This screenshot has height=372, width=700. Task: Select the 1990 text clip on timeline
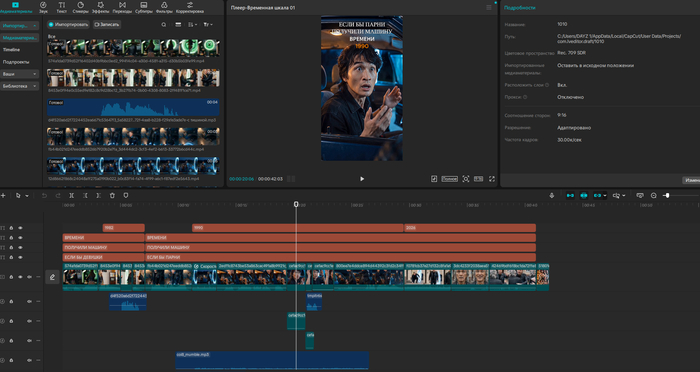point(298,228)
